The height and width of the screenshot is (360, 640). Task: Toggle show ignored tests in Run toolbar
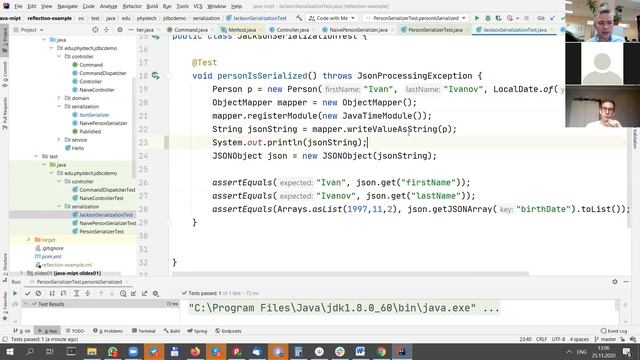pos(38,293)
